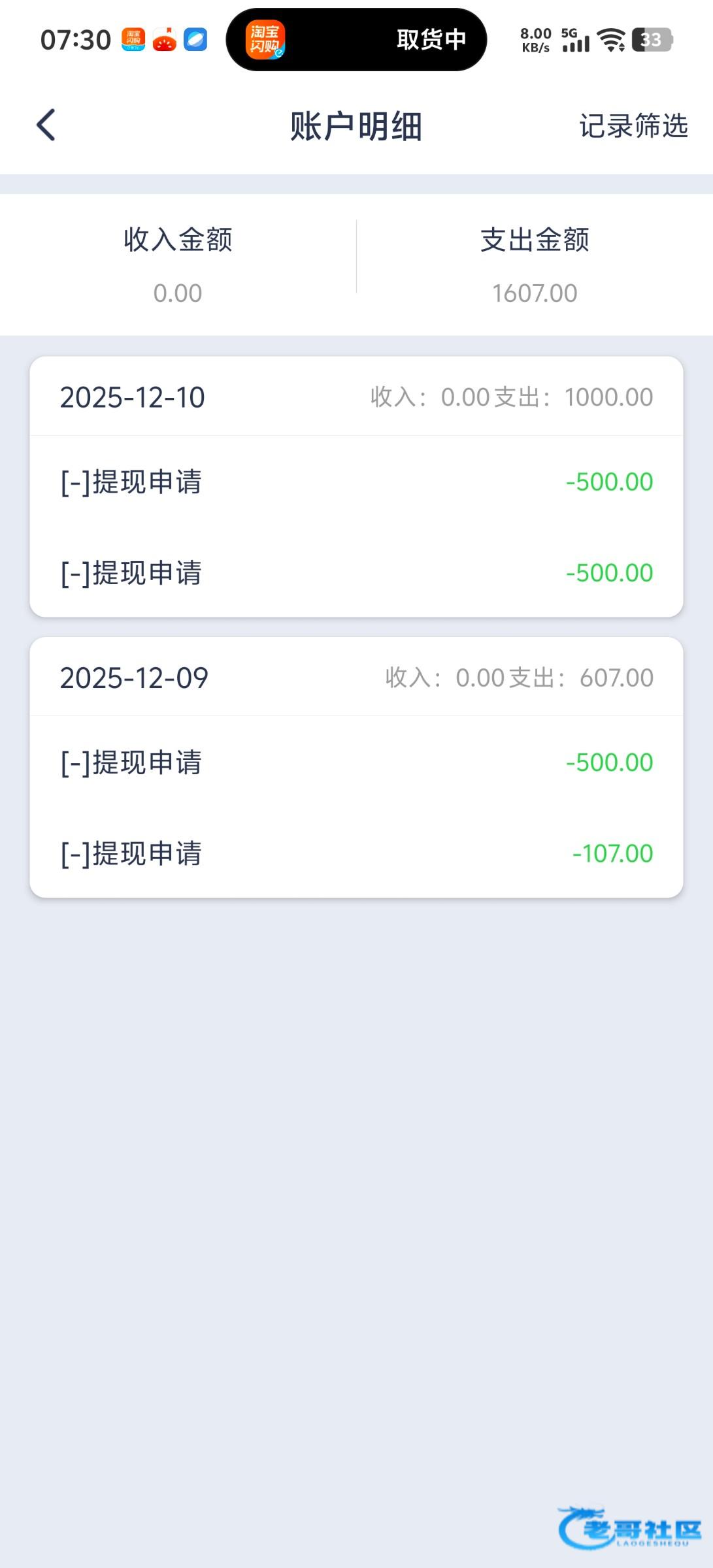
Task: Open the -500.00 withdrawal under 2025-12-09
Action: coord(356,762)
